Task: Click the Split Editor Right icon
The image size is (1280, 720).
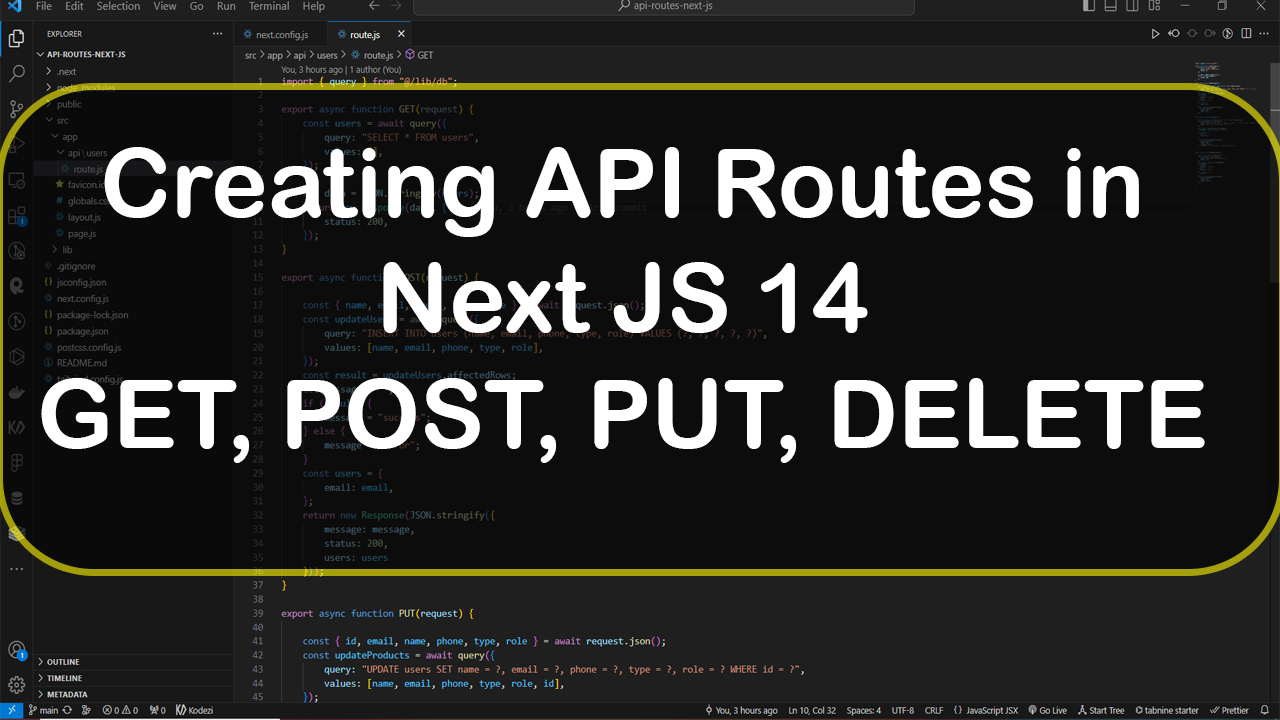Action: coord(1246,34)
